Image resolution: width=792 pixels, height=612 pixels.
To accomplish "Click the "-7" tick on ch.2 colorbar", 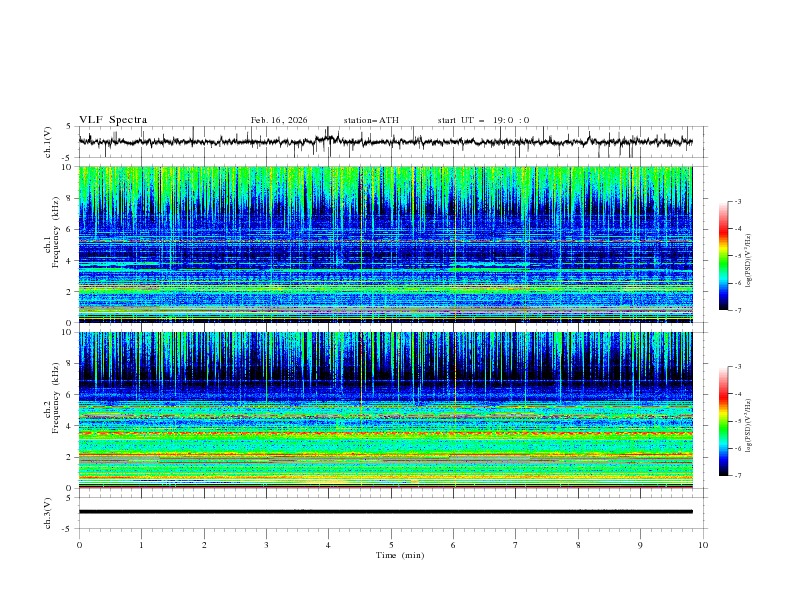I will (x=738, y=476).
